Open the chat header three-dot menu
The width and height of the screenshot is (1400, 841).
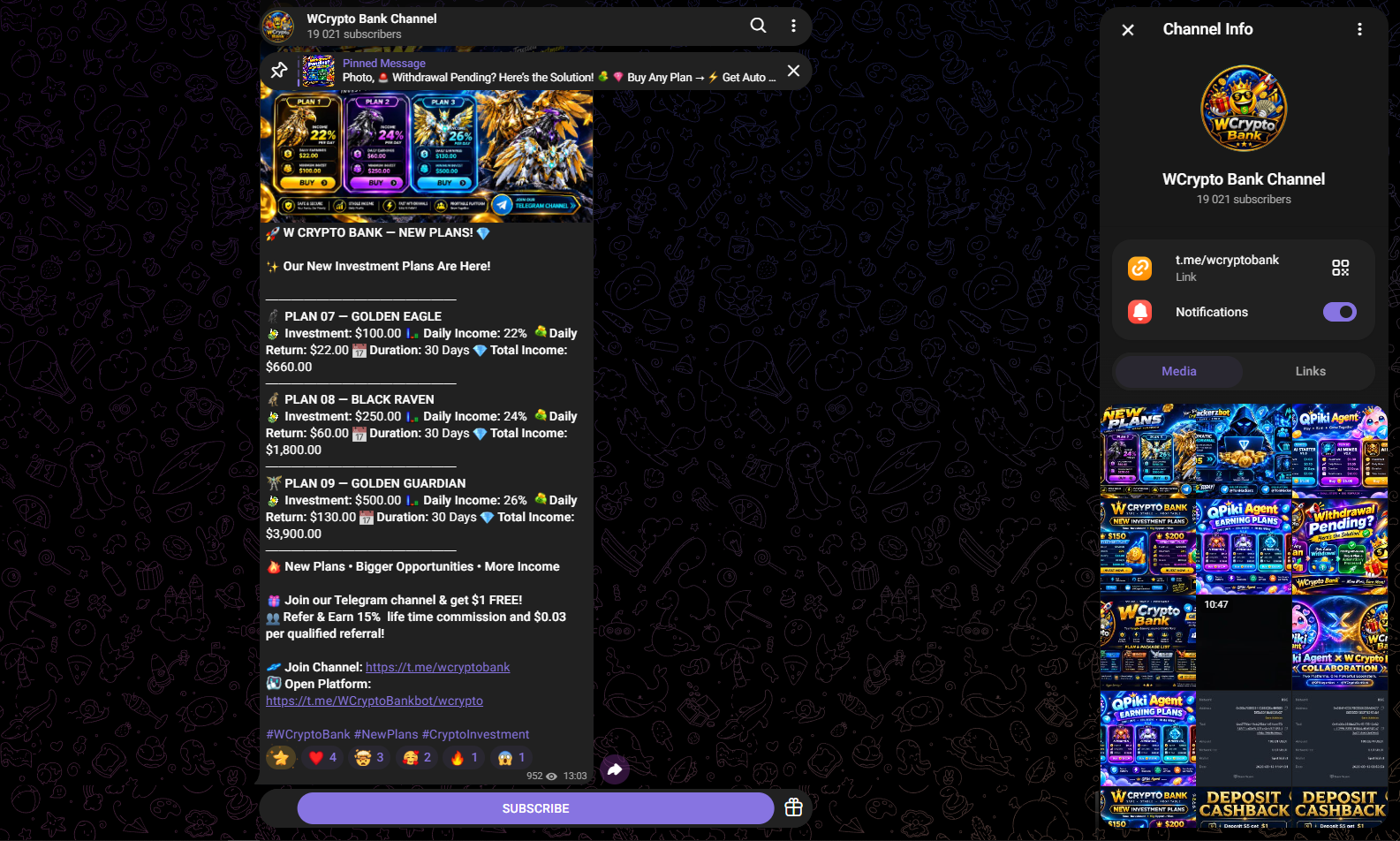[x=794, y=26]
